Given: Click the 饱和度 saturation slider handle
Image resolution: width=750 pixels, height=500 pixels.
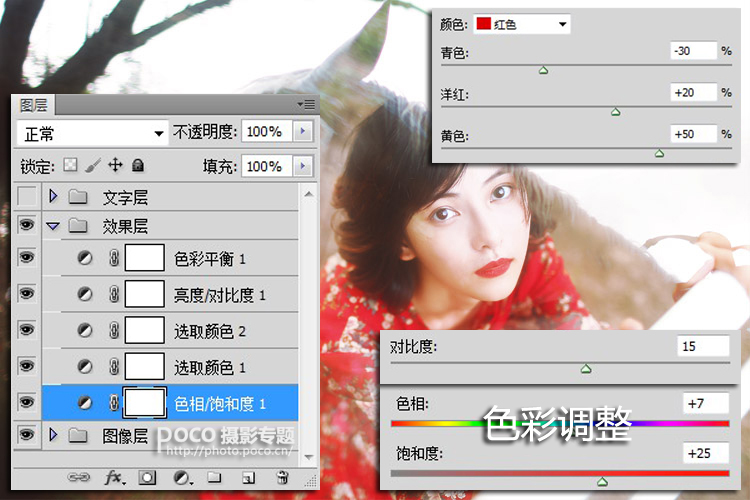Looking at the screenshot, I should 602,481.
